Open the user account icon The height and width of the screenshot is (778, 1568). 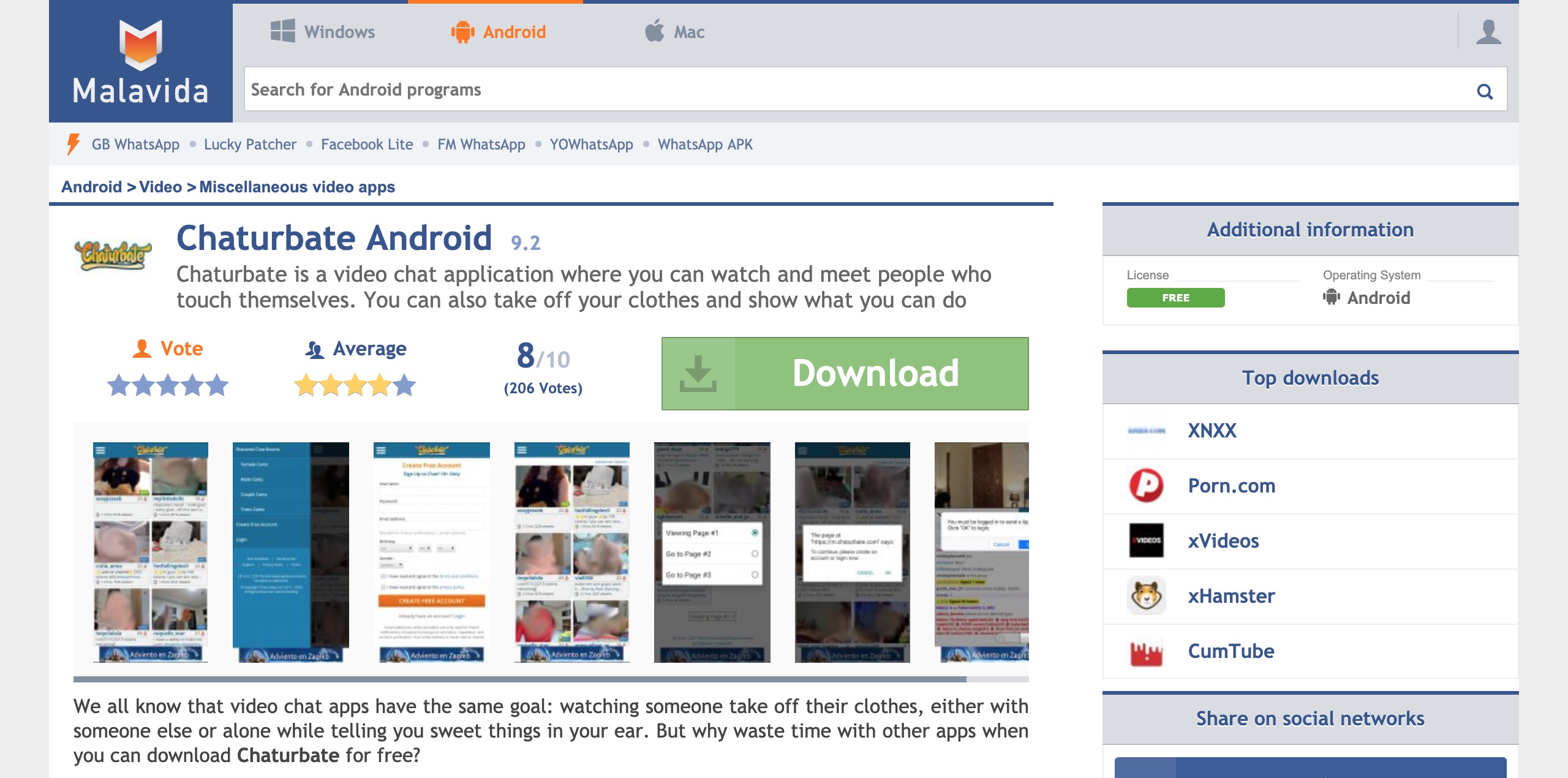tap(1488, 32)
